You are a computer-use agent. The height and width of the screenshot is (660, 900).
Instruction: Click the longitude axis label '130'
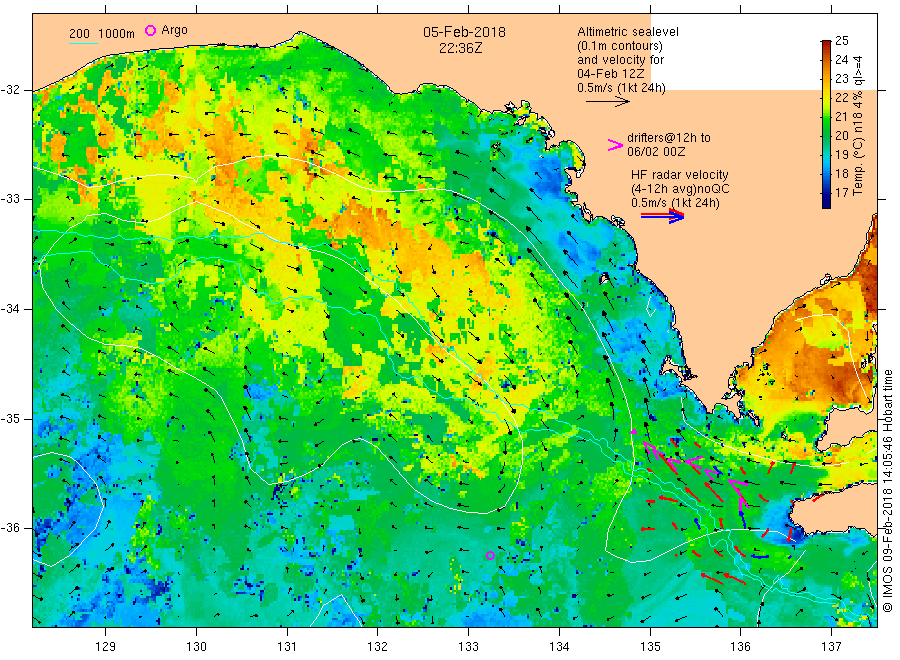[196, 647]
